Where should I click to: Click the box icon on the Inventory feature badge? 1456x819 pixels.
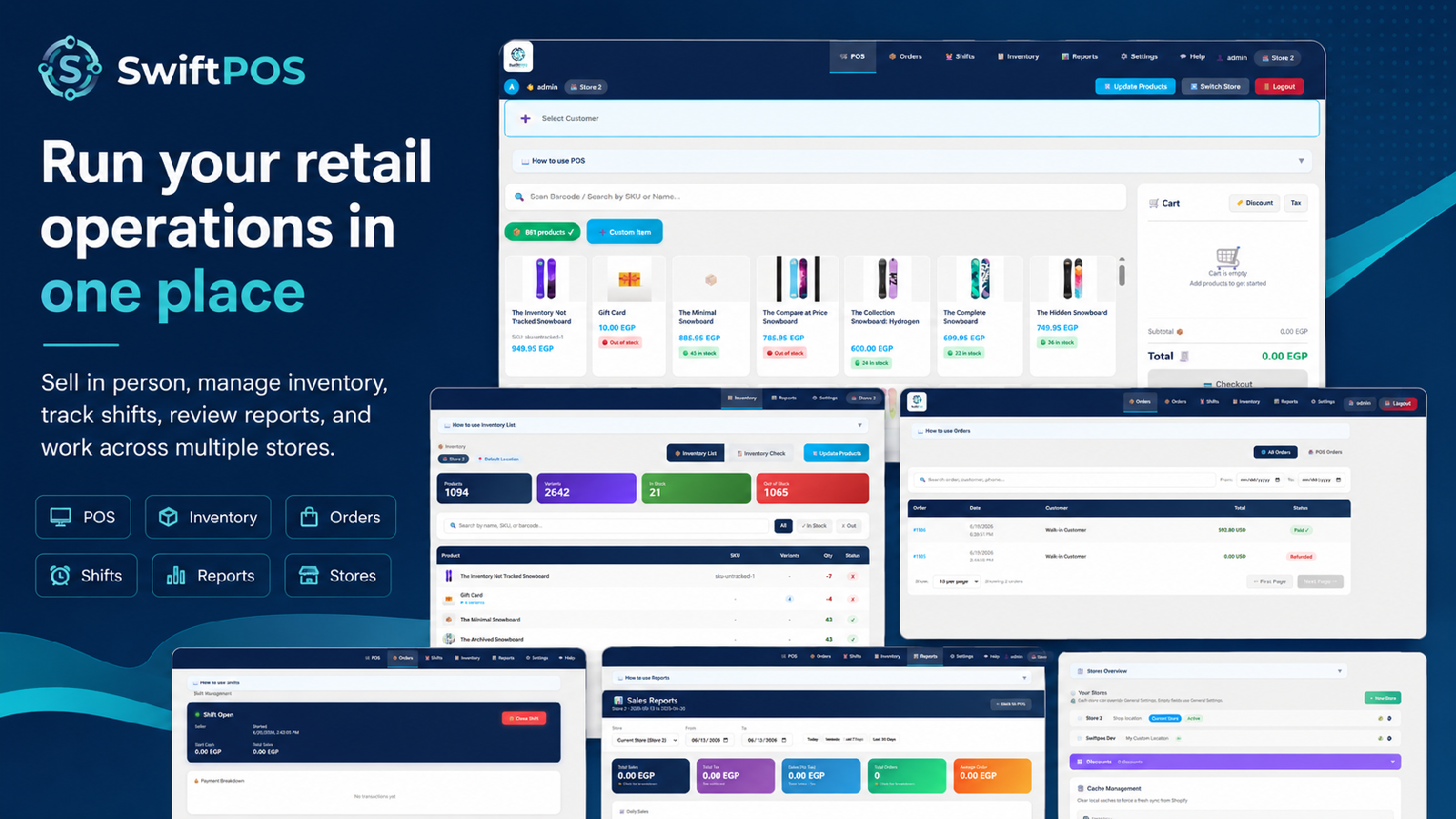[168, 517]
